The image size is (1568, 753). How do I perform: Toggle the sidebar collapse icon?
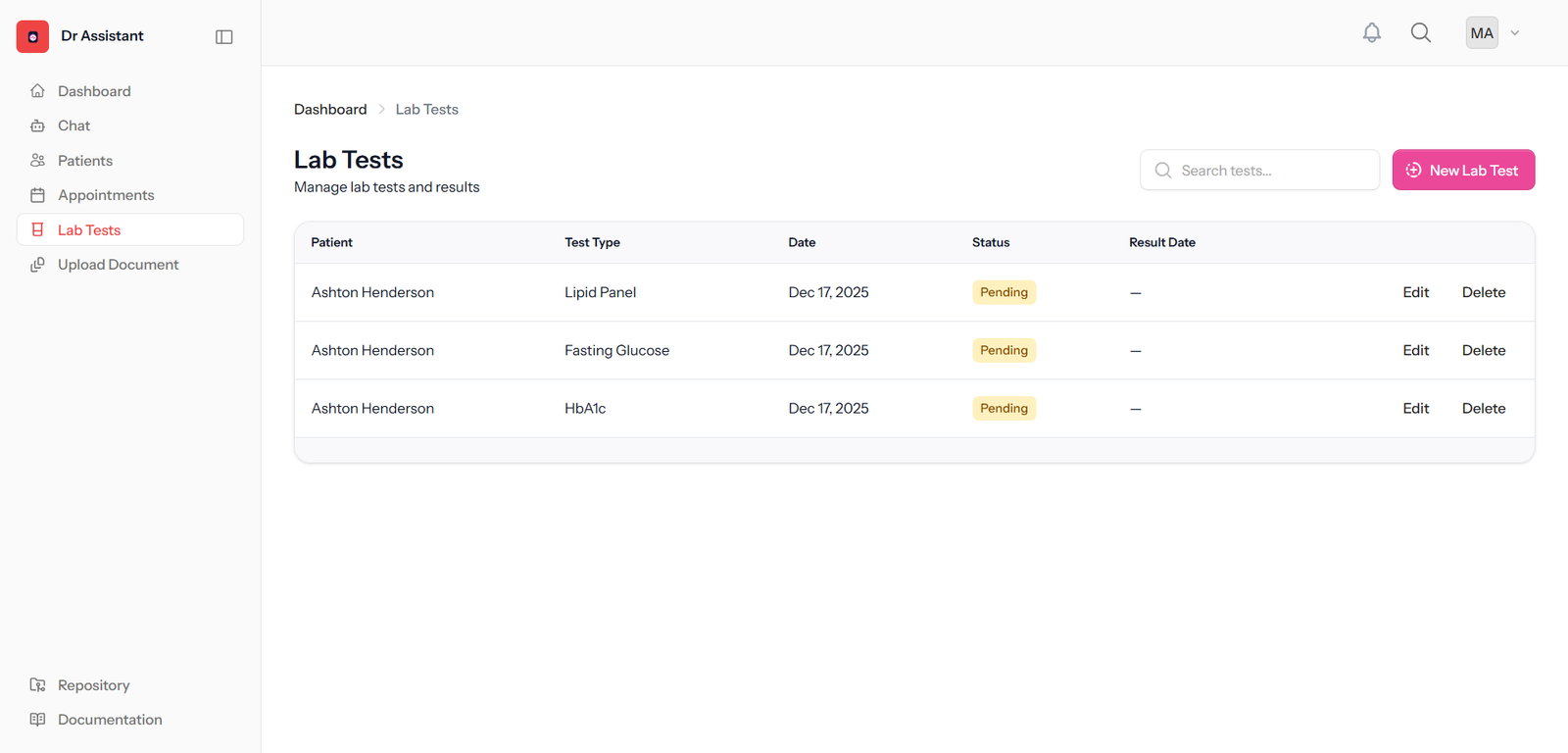pos(224,36)
